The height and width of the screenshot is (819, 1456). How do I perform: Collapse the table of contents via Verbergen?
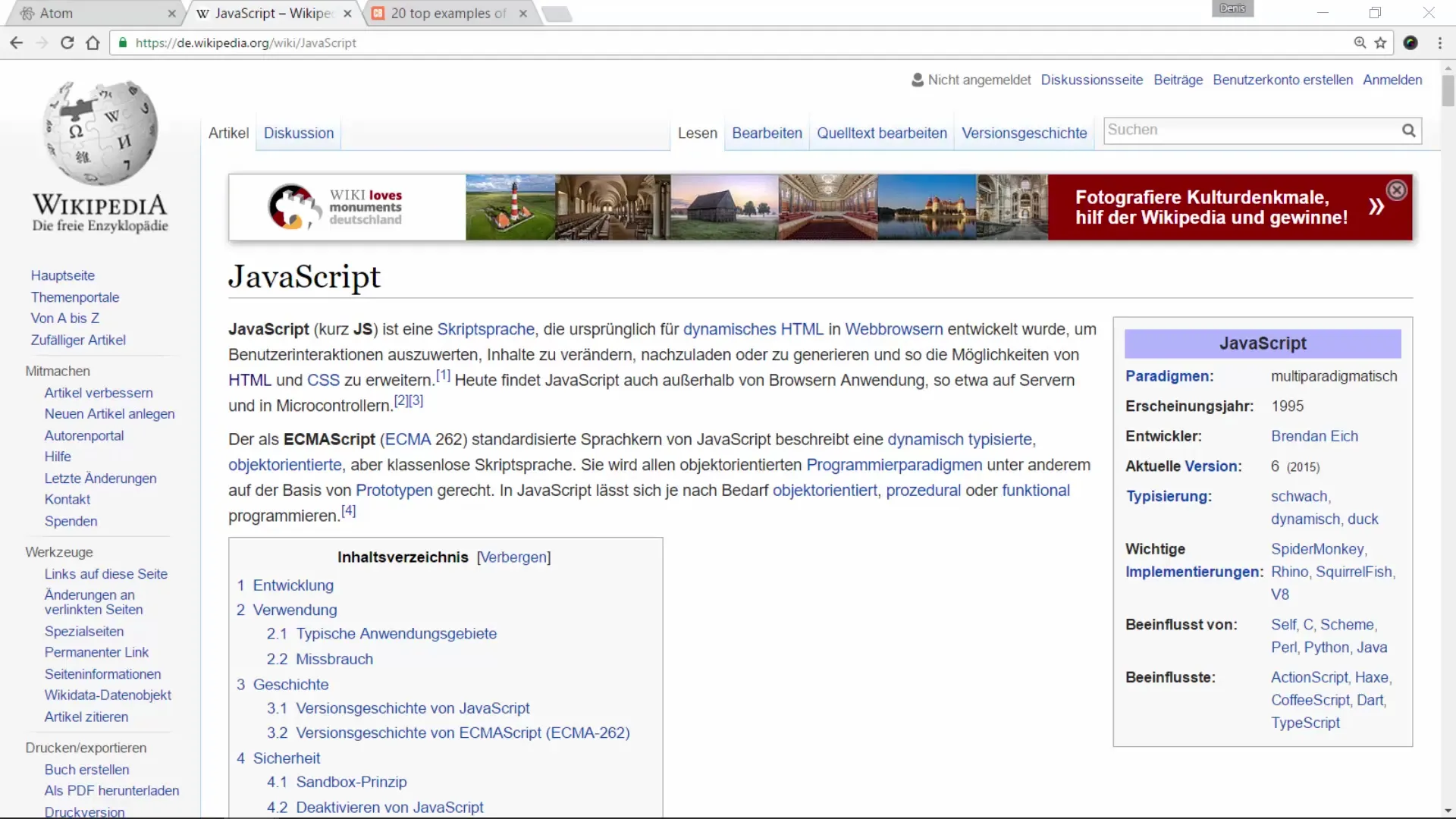coord(513,557)
